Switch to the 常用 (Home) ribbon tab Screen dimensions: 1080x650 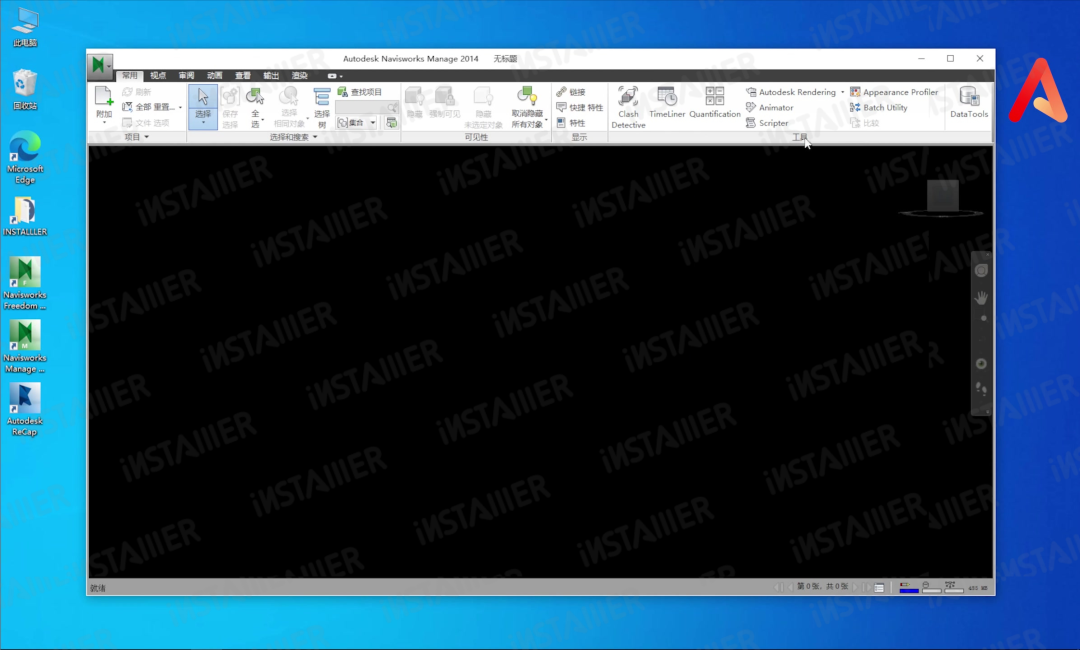[x=129, y=75]
